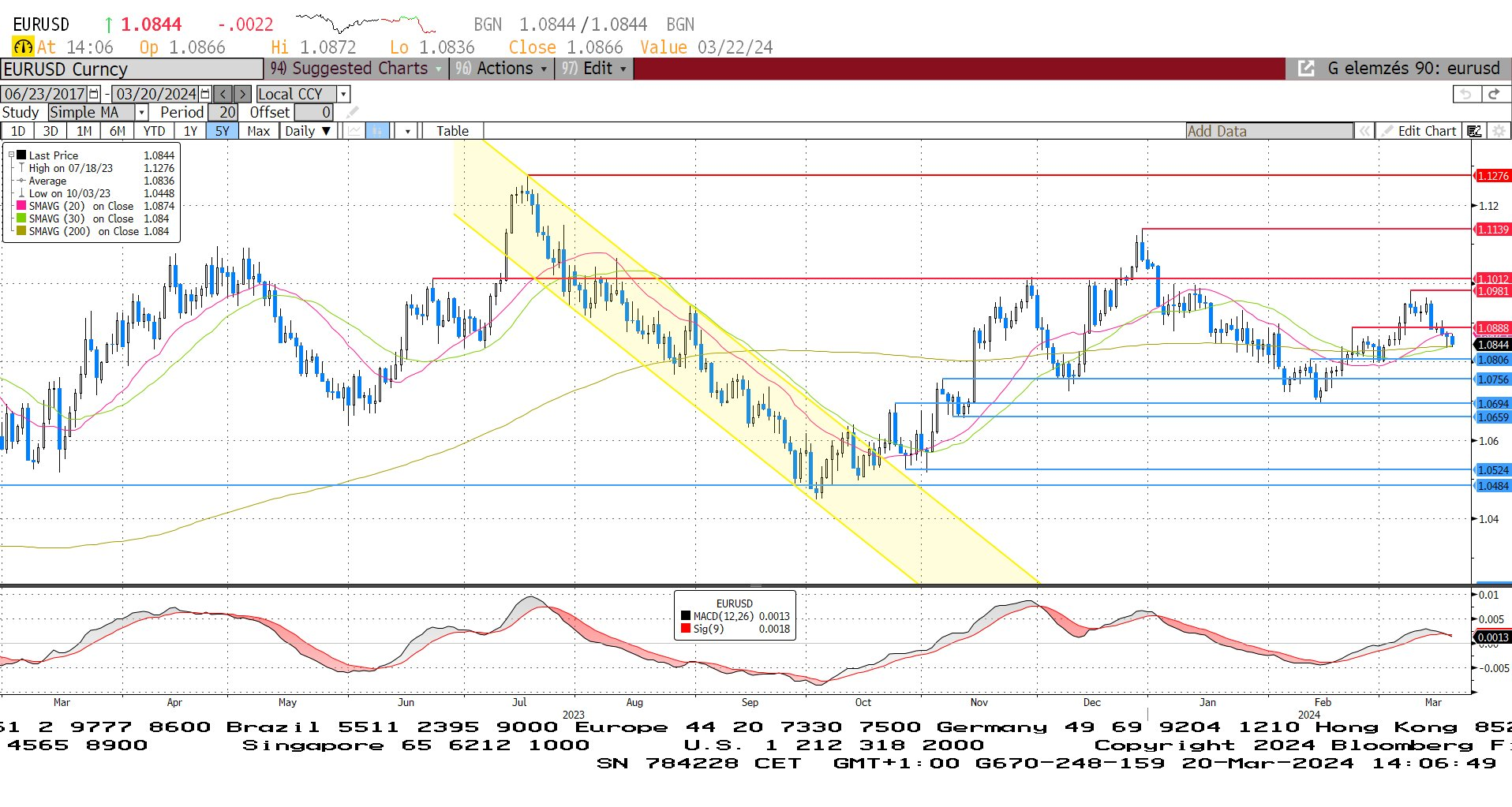
Task: Click the SMAVG (30) green color swatch
Action: point(22,219)
